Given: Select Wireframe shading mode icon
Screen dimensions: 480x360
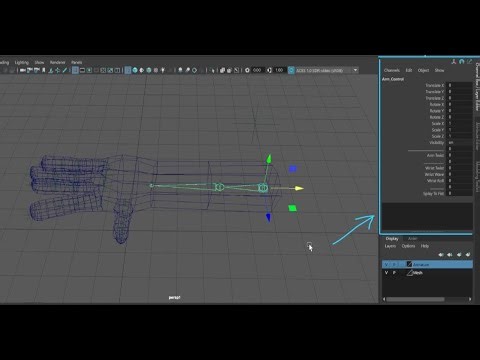Looking at the screenshot, I should pos(128,70).
